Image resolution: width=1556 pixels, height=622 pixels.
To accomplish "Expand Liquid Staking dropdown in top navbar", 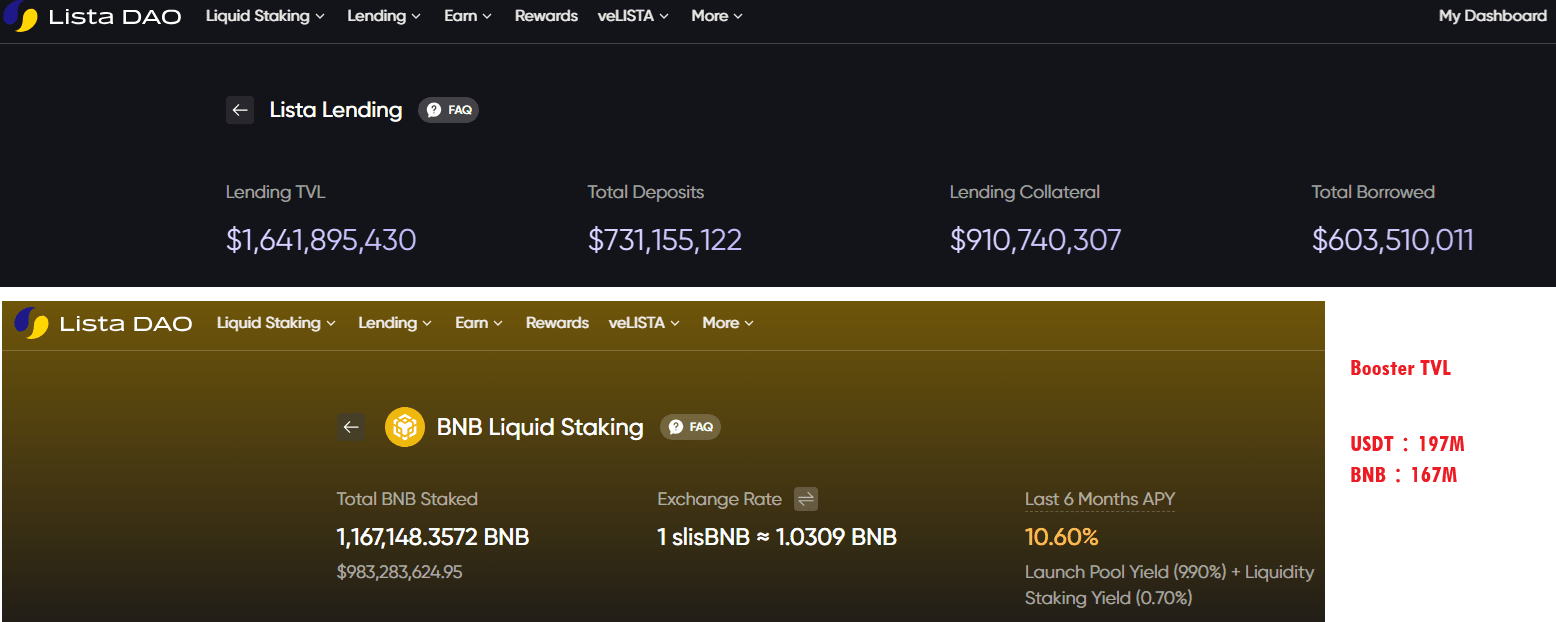I will point(265,16).
